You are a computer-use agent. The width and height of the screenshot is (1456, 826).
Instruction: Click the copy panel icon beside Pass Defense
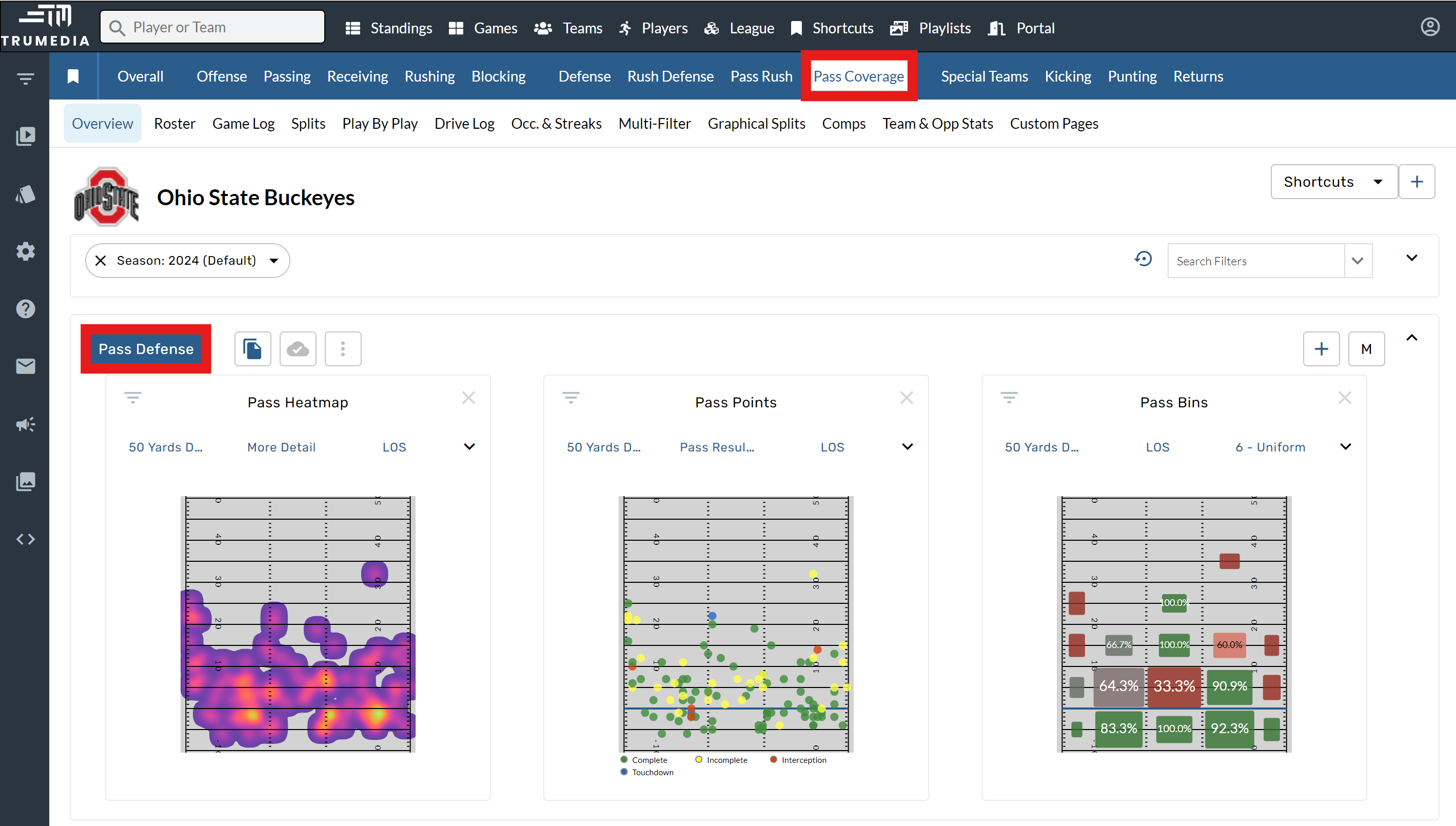click(252, 349)
